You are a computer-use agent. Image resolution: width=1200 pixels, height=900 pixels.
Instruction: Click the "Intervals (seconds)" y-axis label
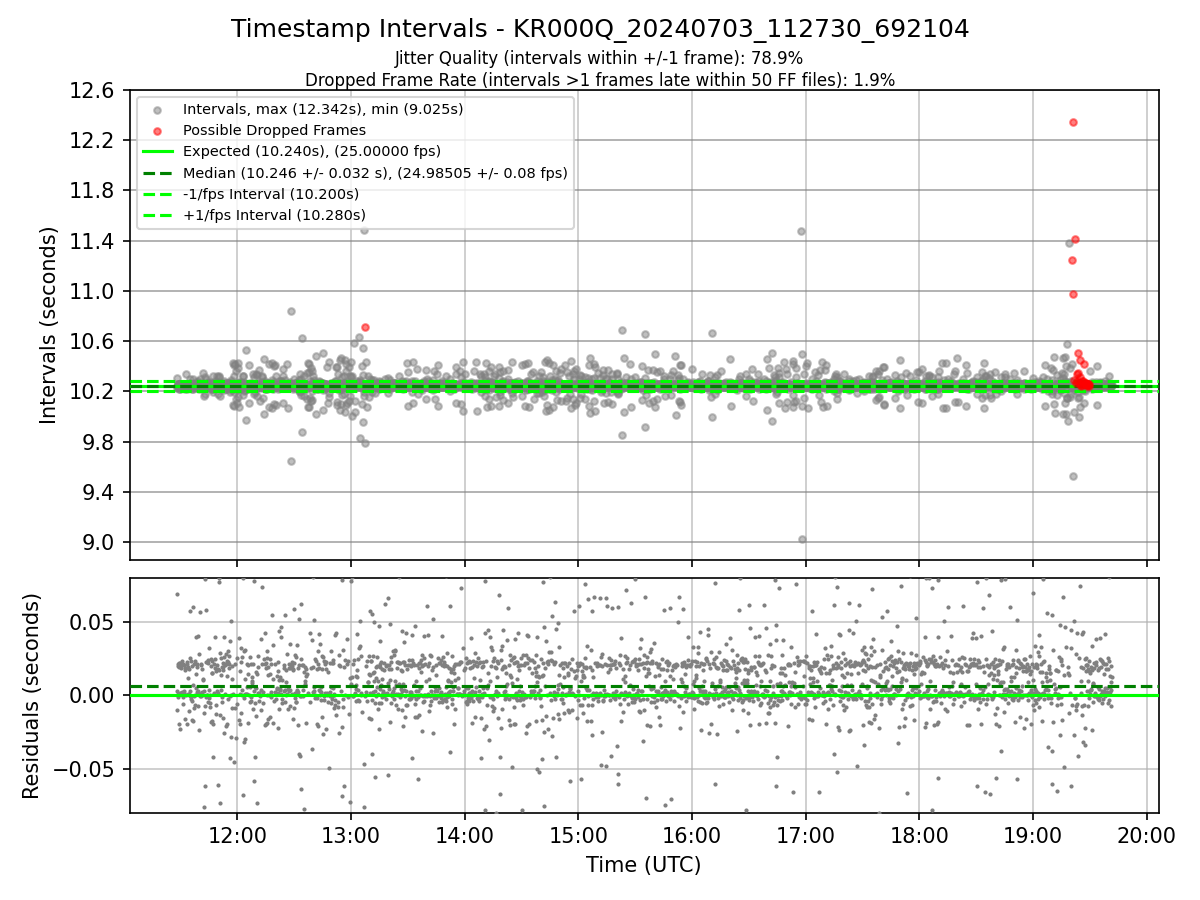coord(49,325)
